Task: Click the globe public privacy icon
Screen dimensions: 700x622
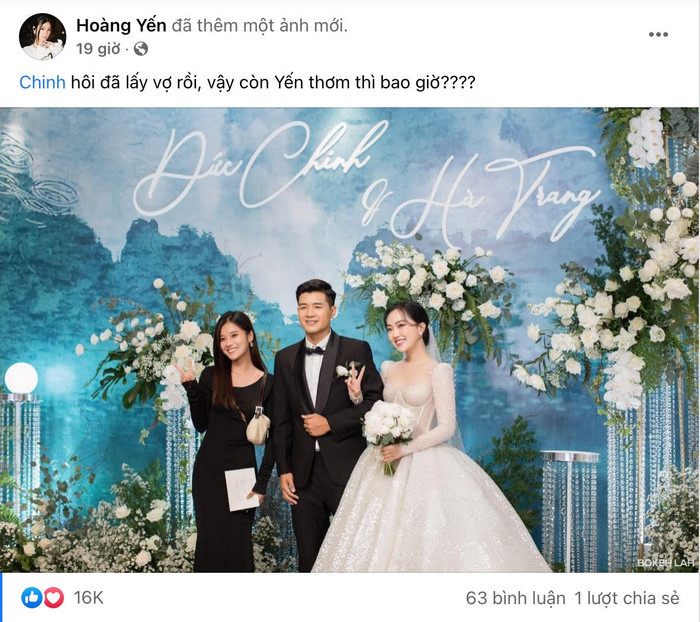Action: 141,49
